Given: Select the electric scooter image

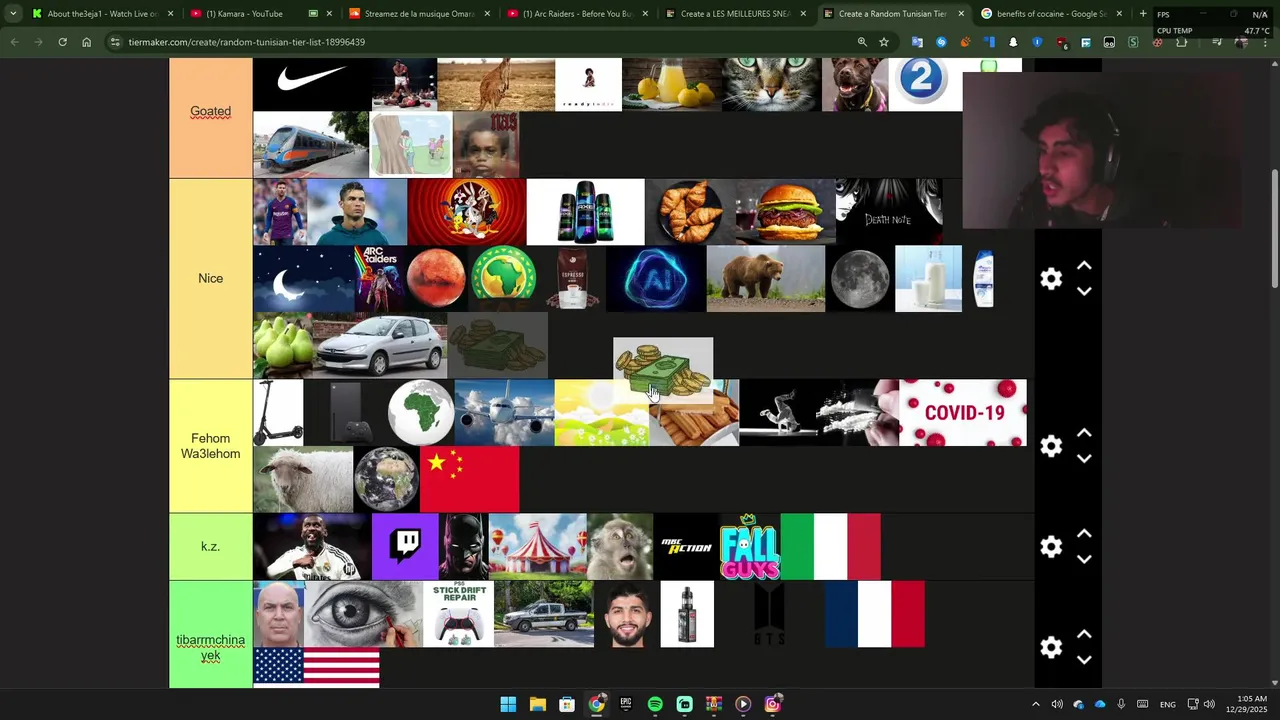Looking at the screenshot, I should [278, 413].
